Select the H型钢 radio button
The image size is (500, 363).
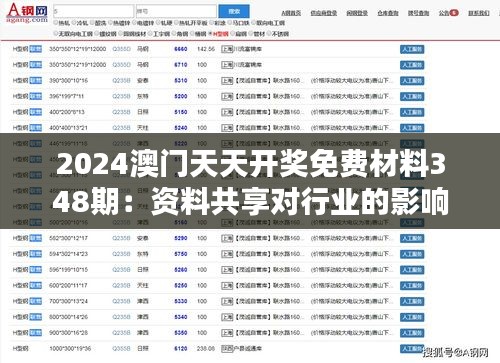tap(210, 34)
